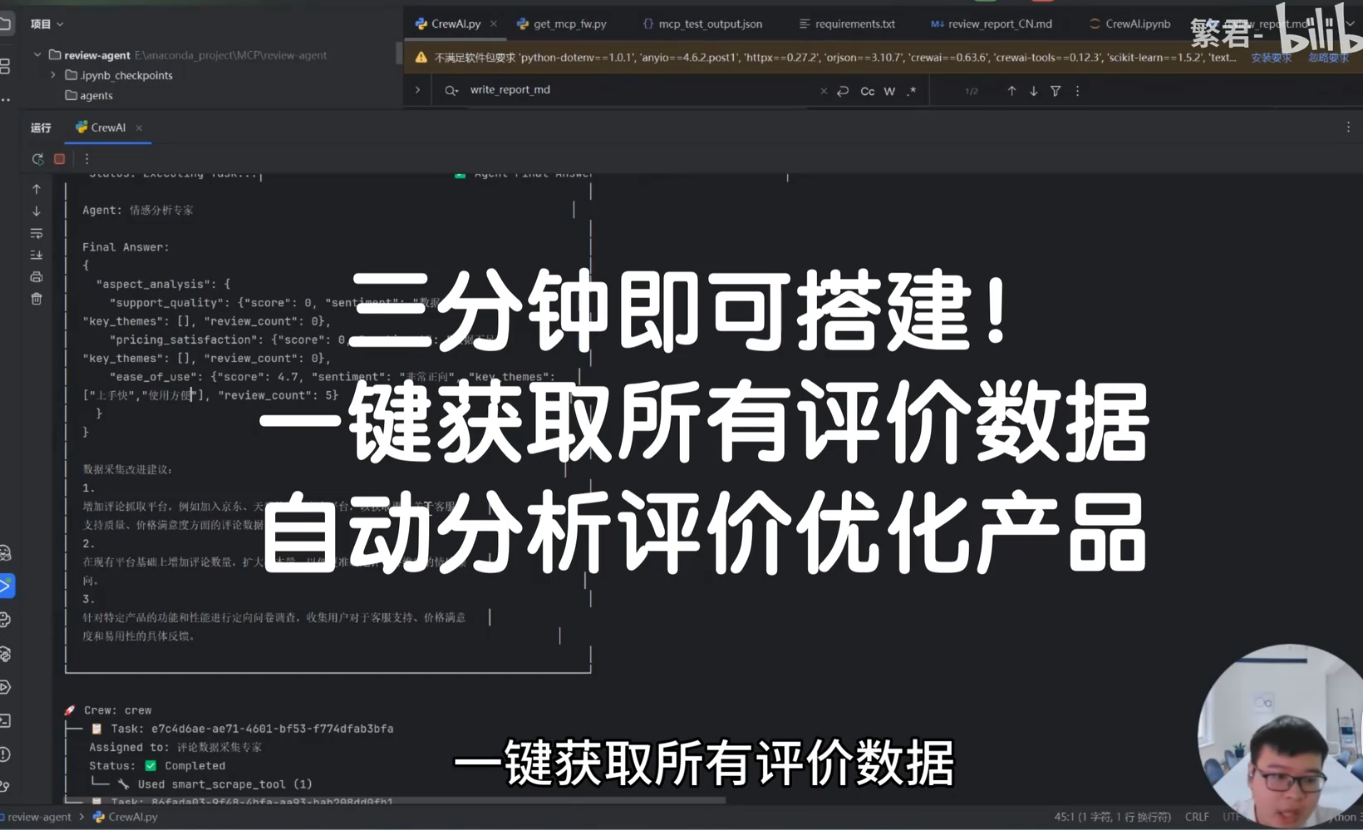Click scroll to end console icon
The width and height of the screenshot is (1363, 830).
[37, 255]
